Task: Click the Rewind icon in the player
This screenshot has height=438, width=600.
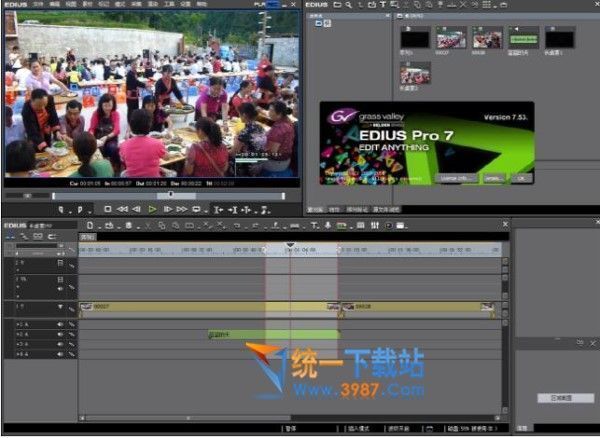Action: (123, 210)
